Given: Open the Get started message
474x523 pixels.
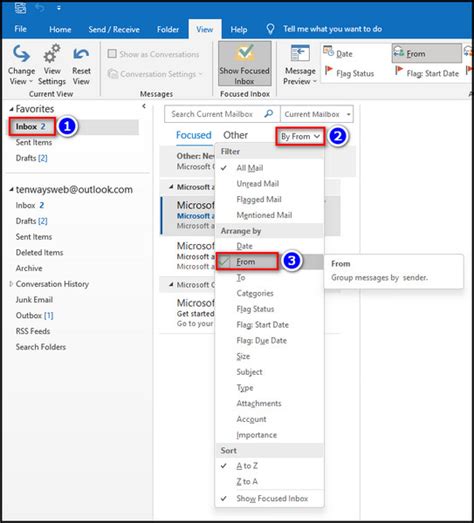Looking at the screenshot, I should (x=196, y=314).
